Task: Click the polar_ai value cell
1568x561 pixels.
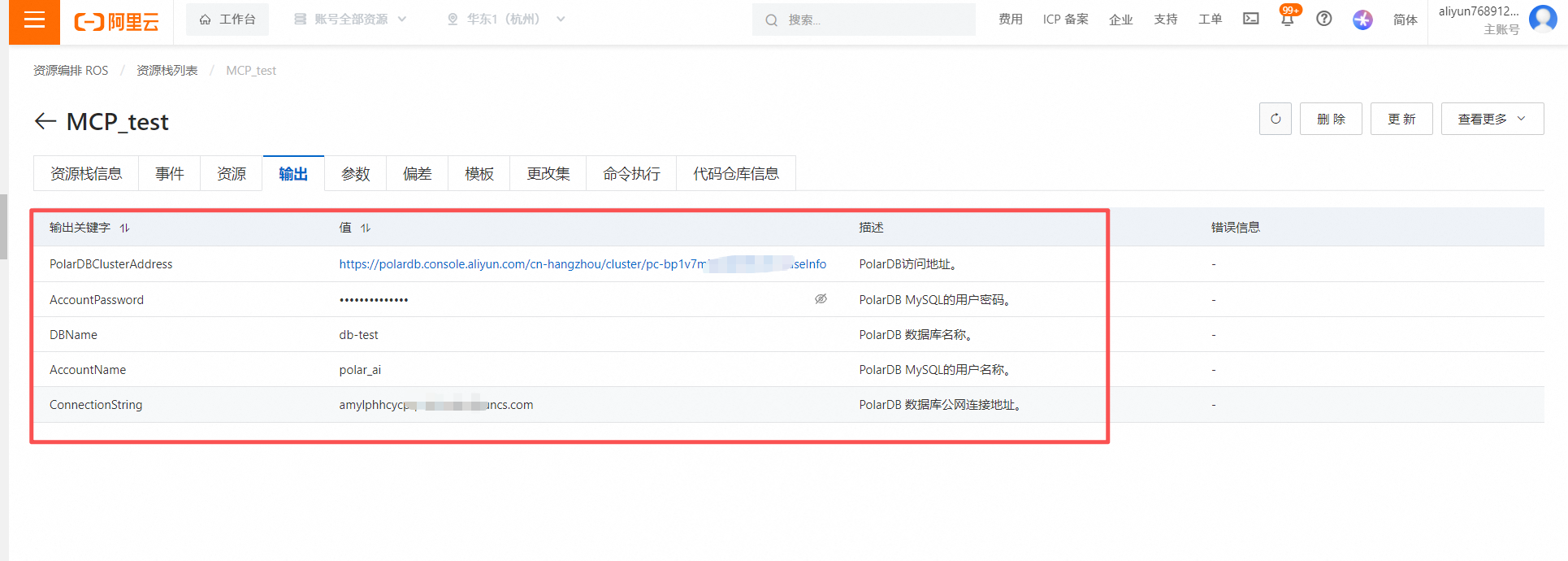Action: 360,370
